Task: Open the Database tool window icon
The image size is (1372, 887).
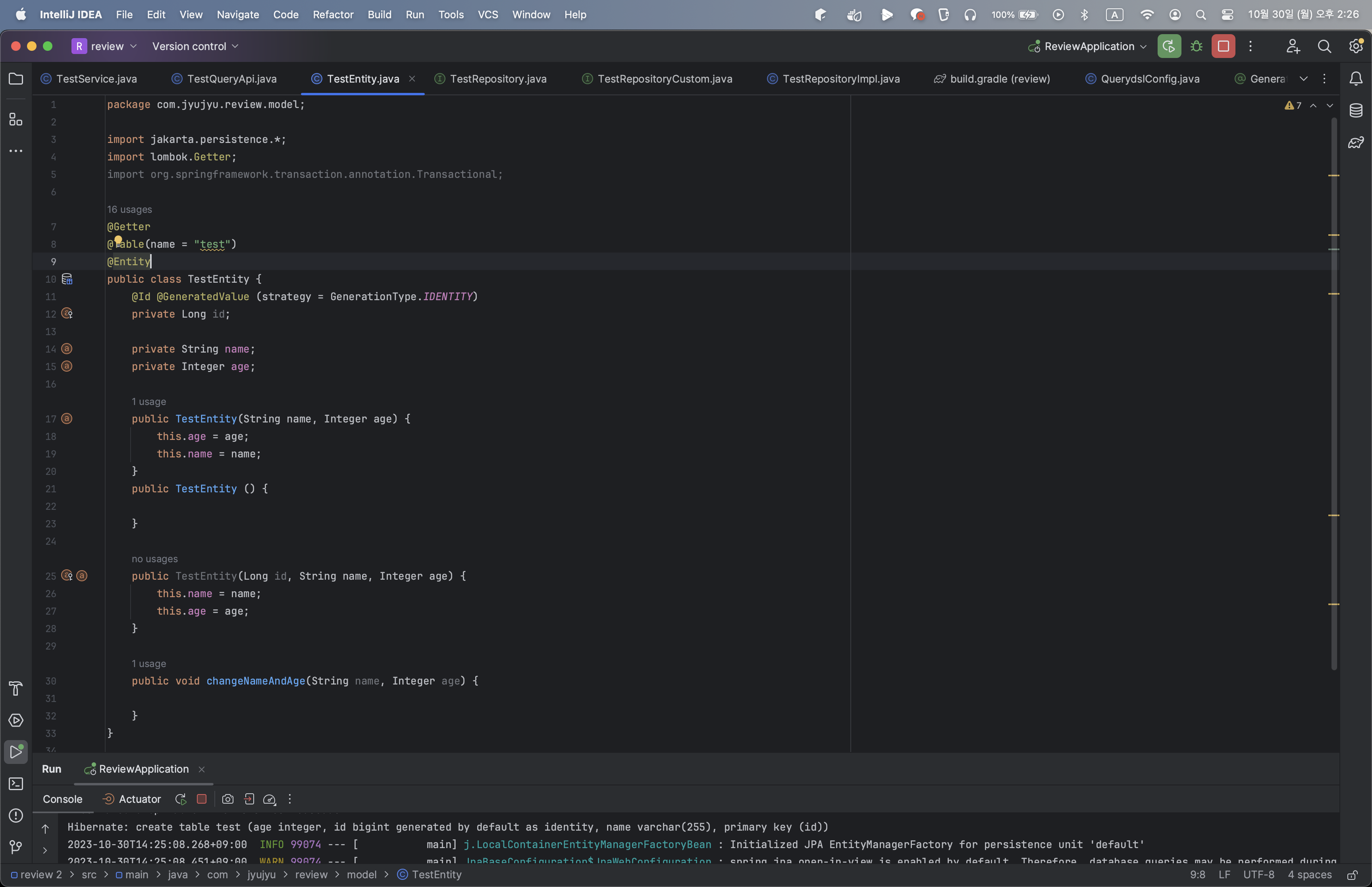Action: (1356, 111)
